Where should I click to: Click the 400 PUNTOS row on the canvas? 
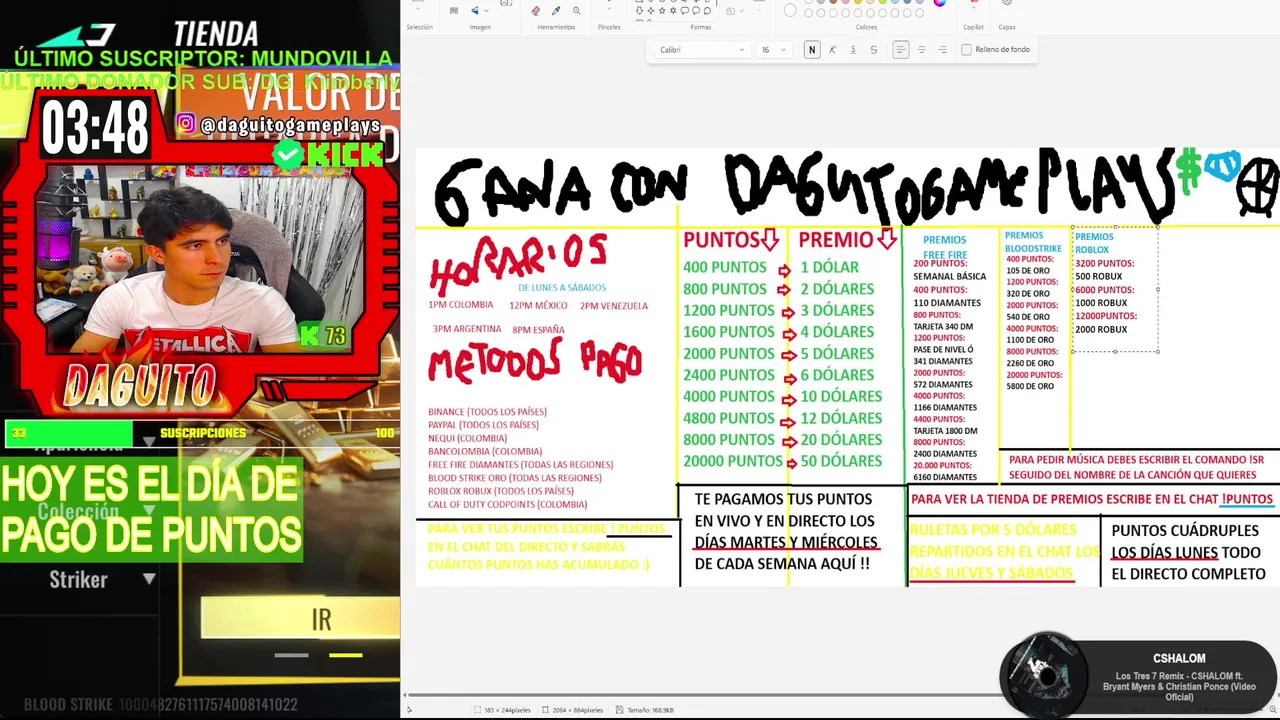click(725, 267)
